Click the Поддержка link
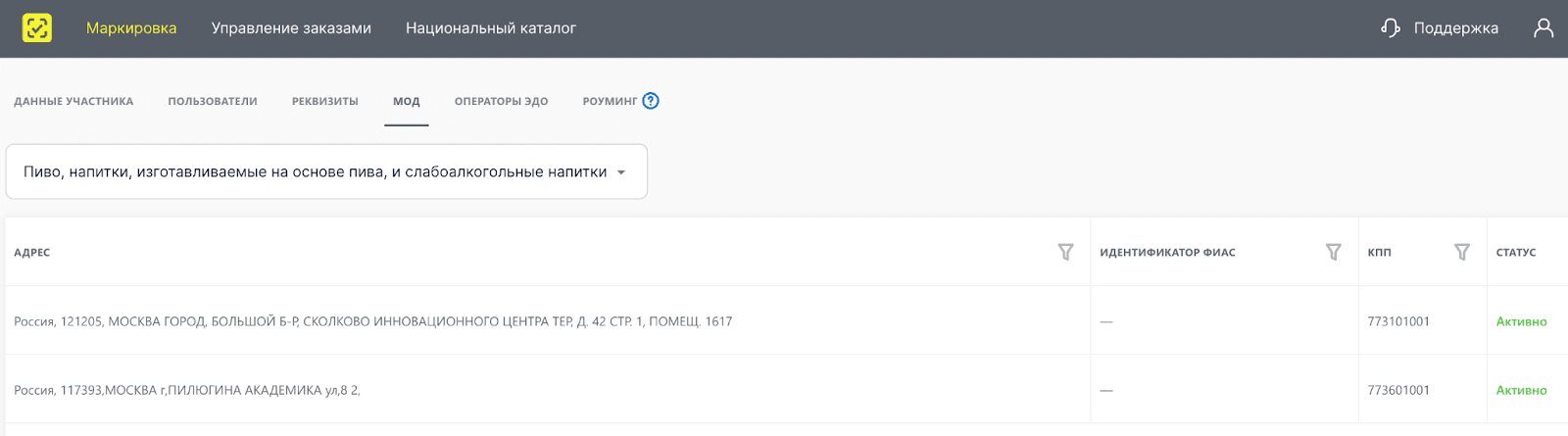 click(x=1455, y=28)
